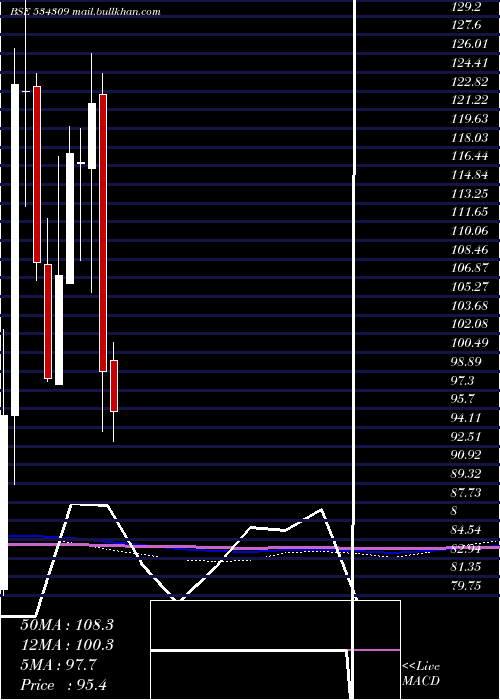Select the 113.25 price axis label
This screenshot has width=500, height=700.
[x=469, y=193]
